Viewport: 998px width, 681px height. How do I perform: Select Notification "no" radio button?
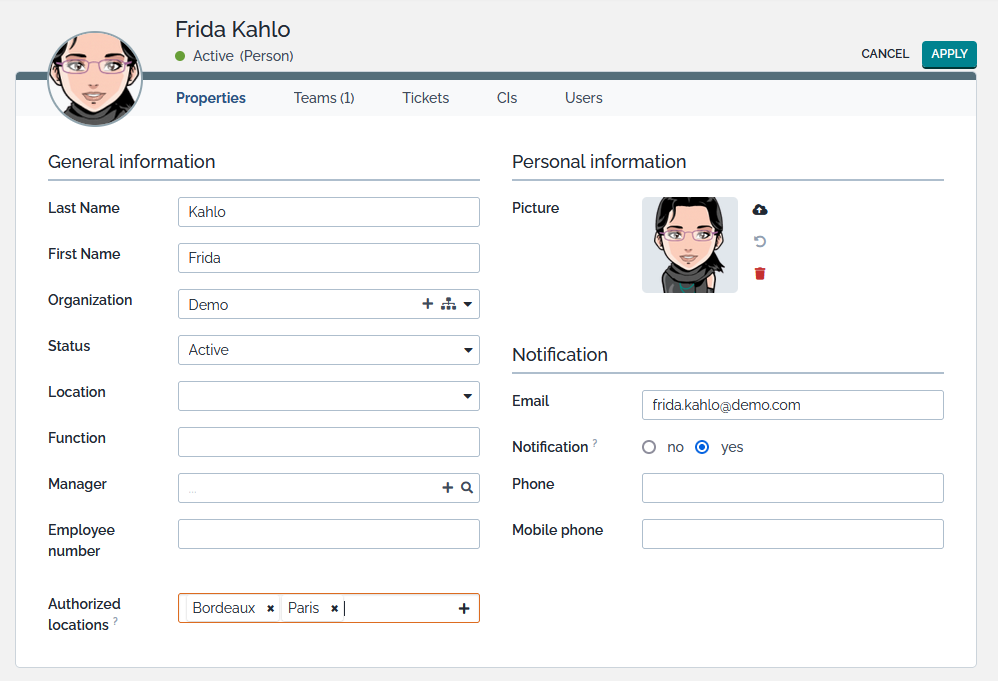pyautogui.click(x=649, y=447)
